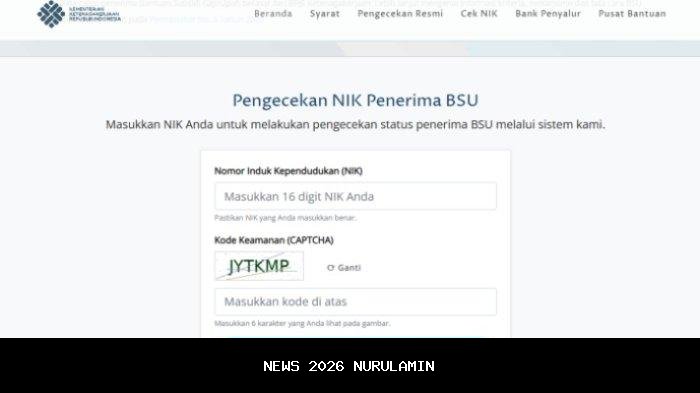The image size is (700, 393).
Task: Refresh captcha with Ganti button
Action: pos(344,268)
